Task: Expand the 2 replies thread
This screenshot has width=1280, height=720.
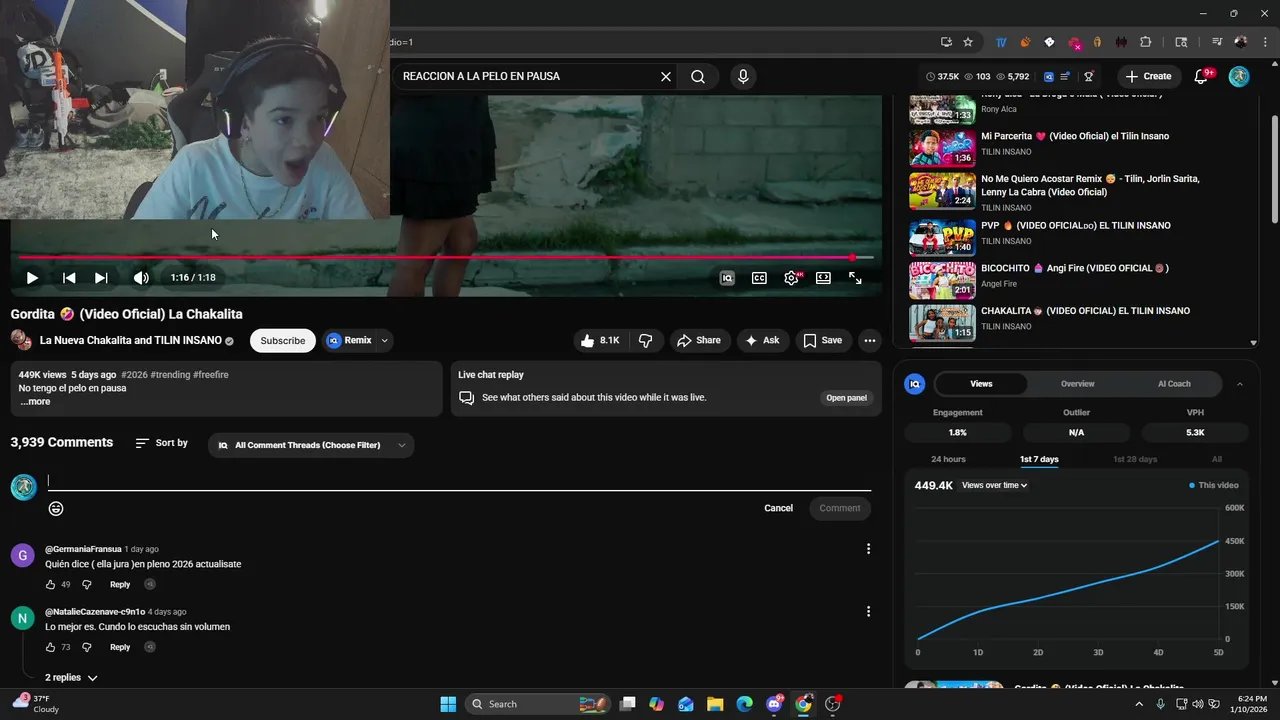Action: coord(72,678)
